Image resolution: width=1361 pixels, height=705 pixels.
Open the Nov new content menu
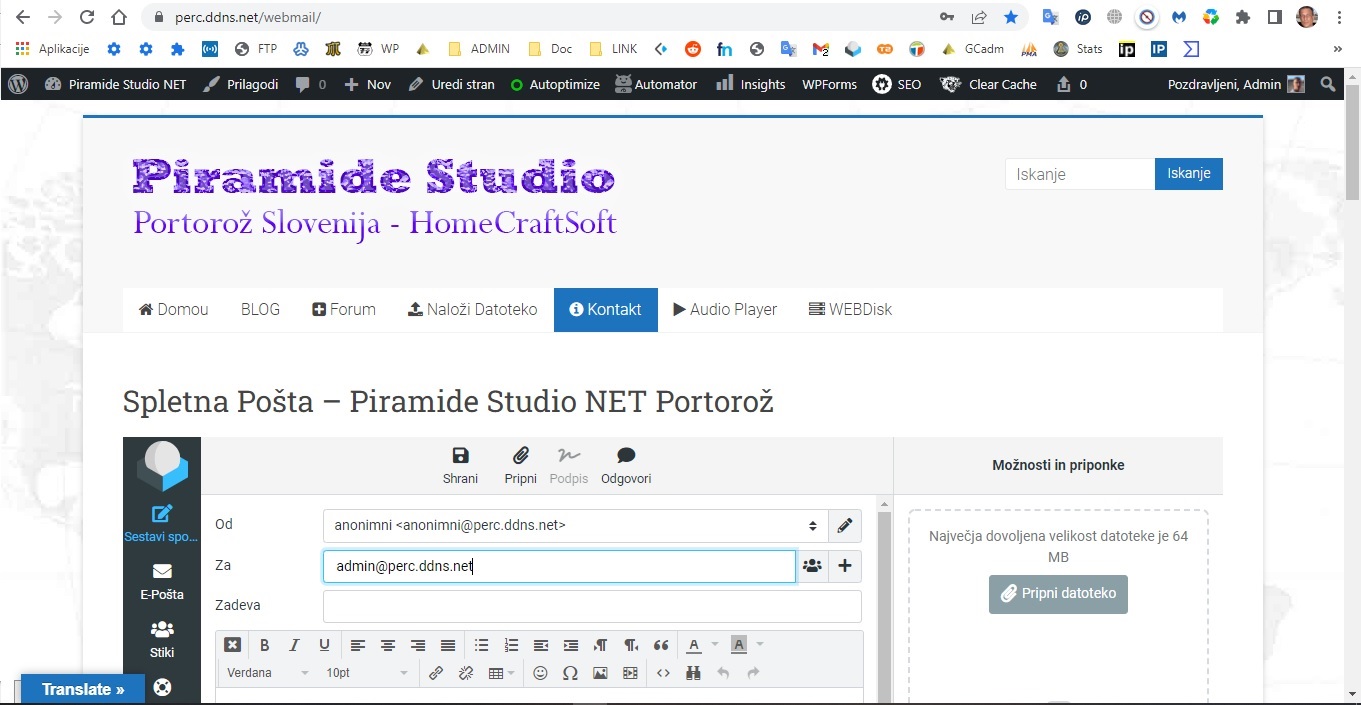[x=367, y=84]
